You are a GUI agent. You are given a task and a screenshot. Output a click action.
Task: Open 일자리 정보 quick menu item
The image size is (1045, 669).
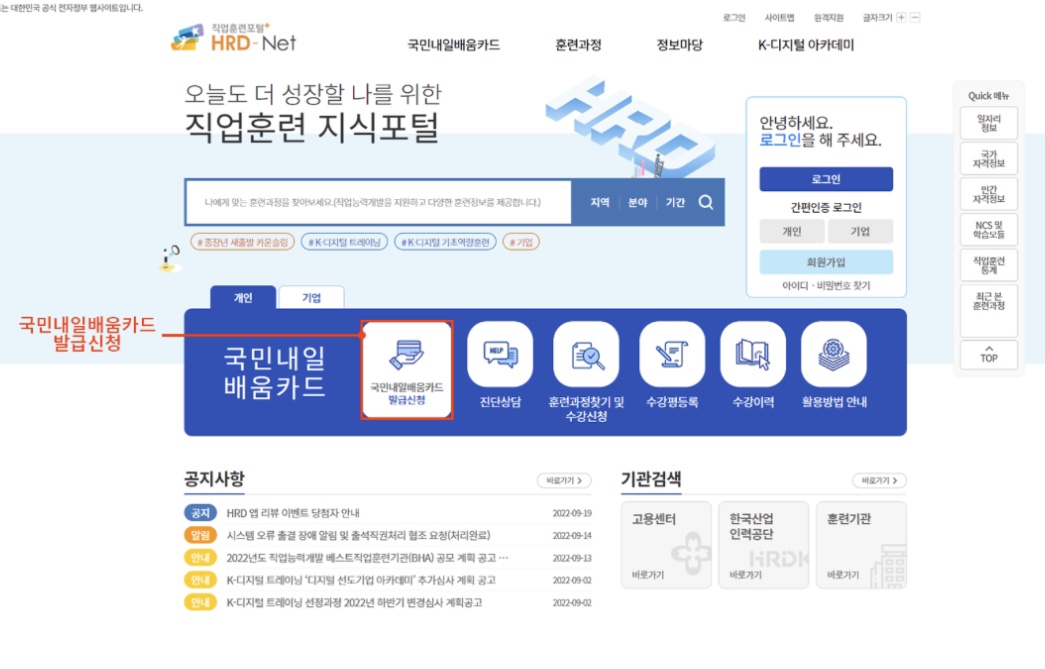[988, 123]
